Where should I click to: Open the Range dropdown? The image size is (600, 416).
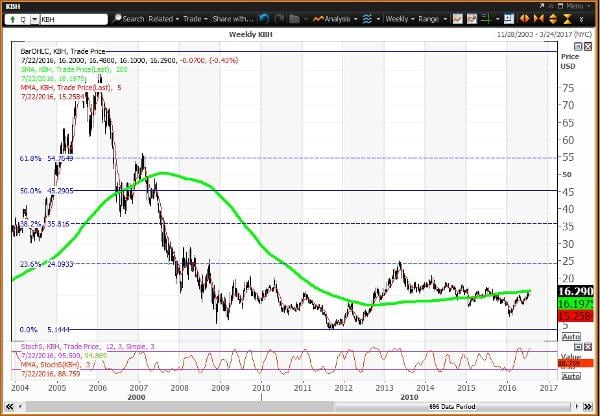coord(432,19)
